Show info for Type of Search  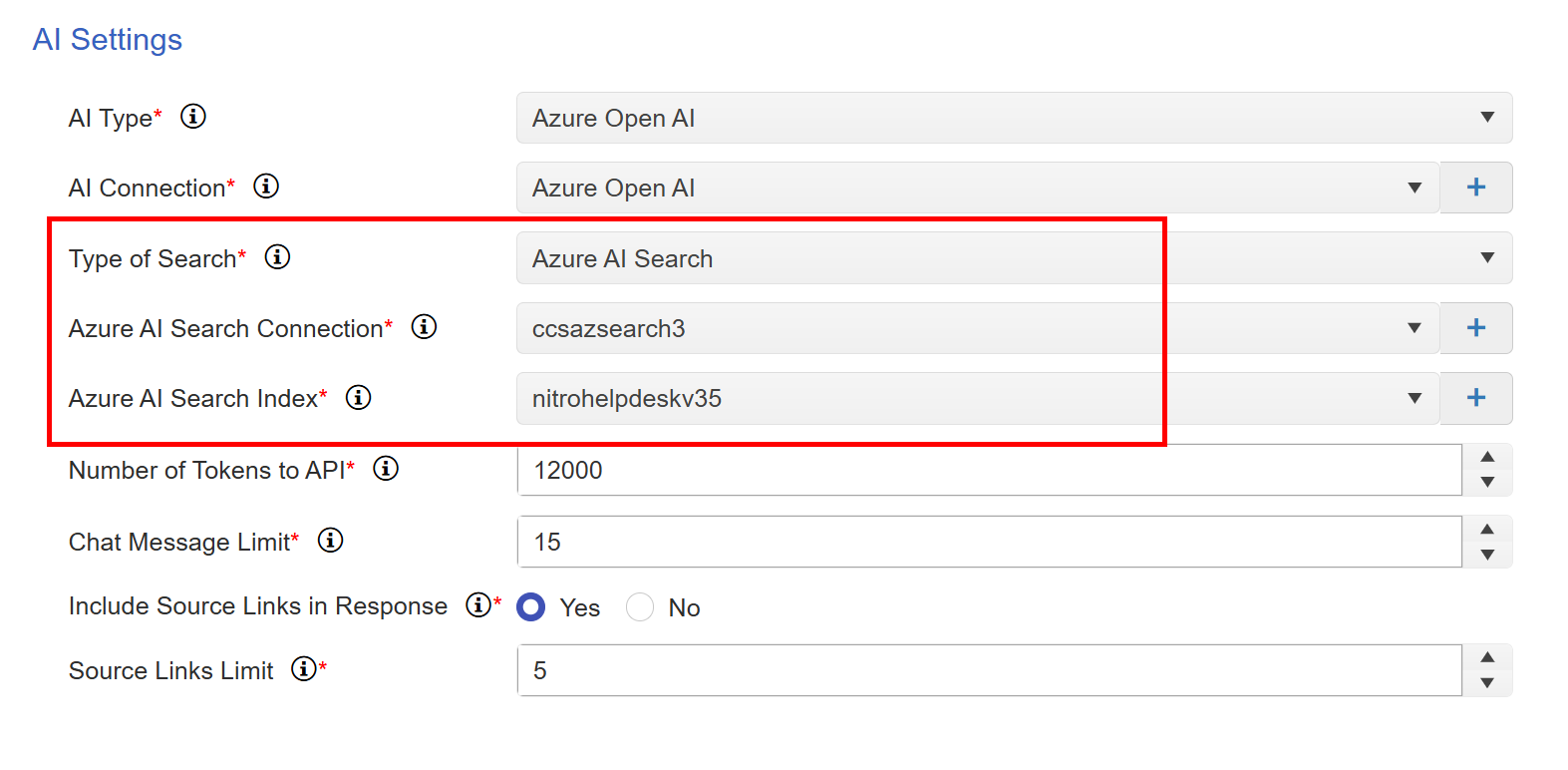(277, 257)
